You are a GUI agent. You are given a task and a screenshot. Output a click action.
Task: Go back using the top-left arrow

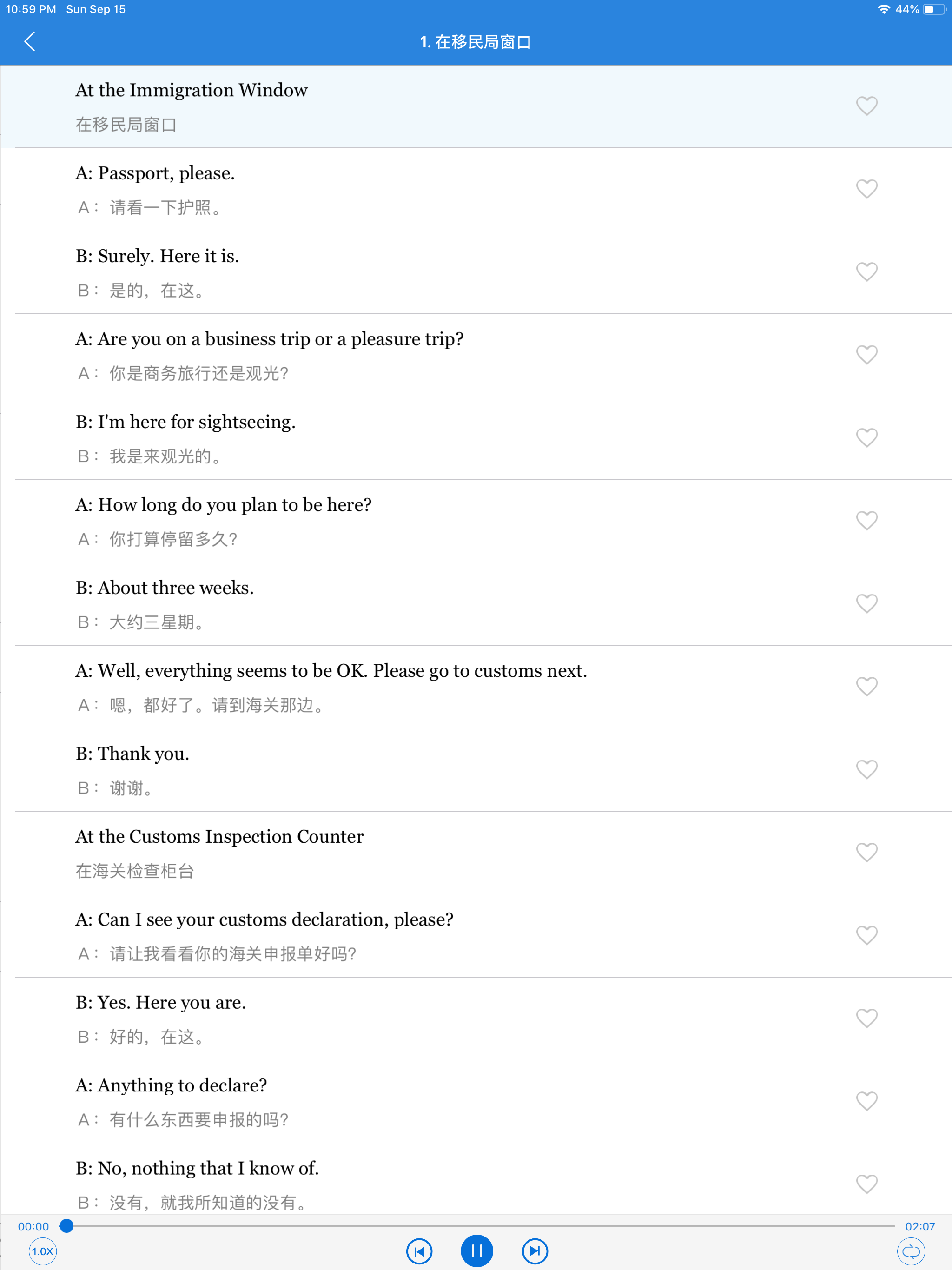pos(30,41)
